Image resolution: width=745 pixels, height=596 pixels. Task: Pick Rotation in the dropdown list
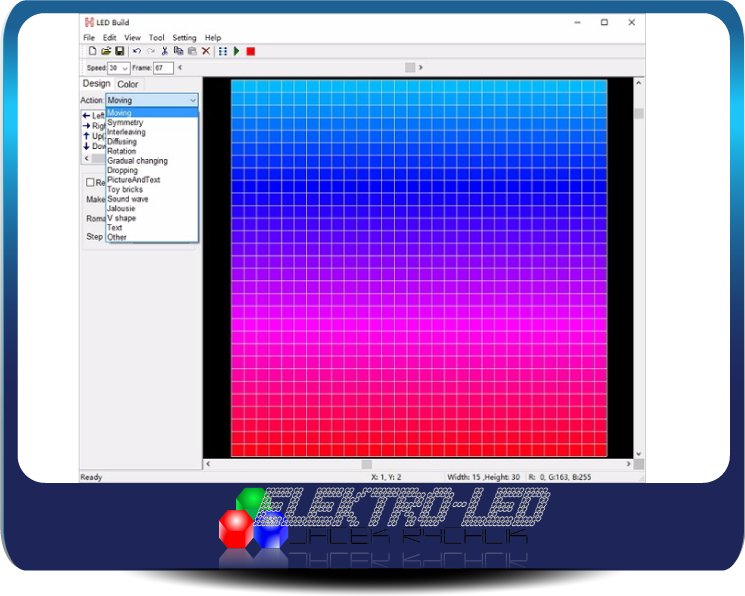[x=122, y=151]
